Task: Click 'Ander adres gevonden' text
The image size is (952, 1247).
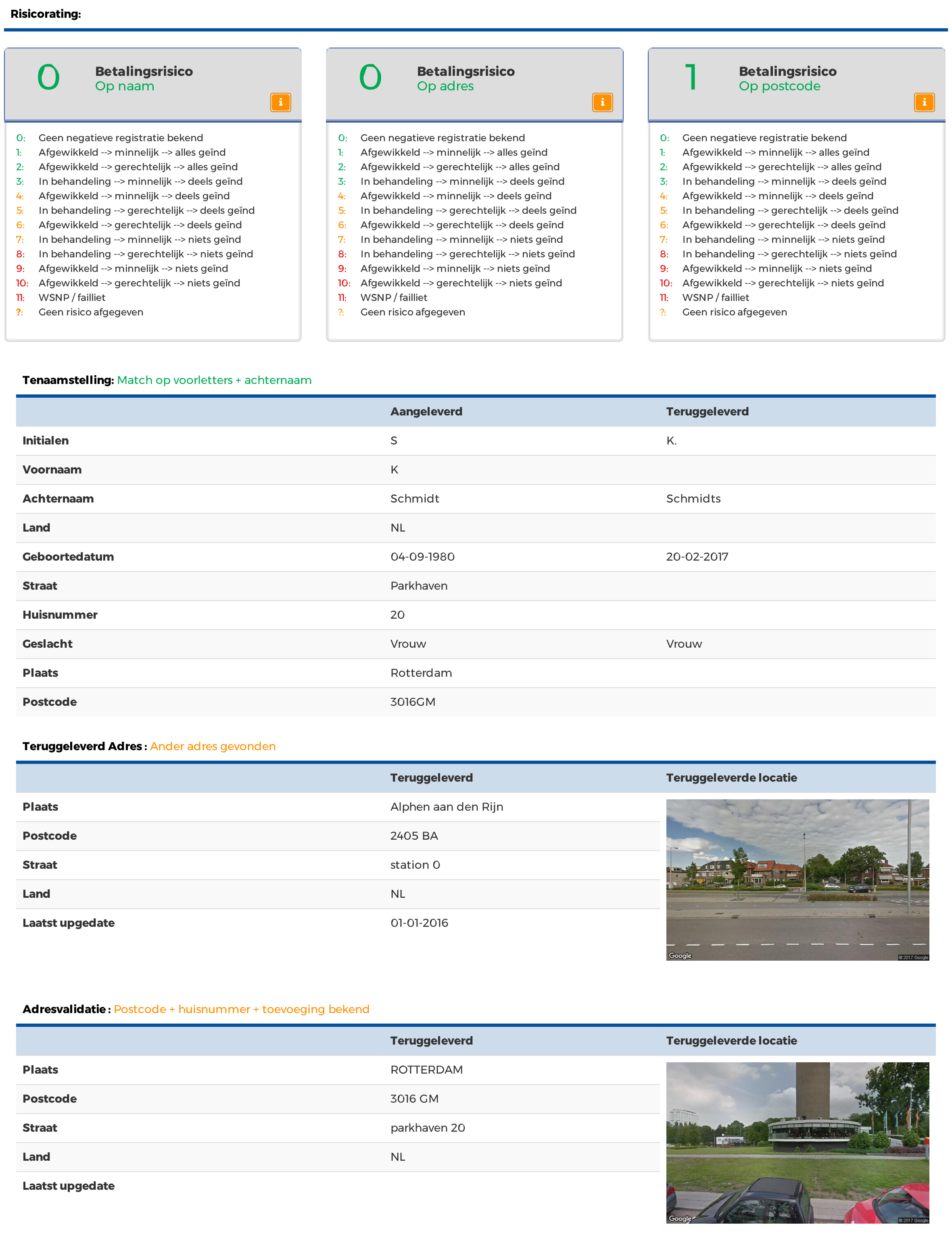Action: click(x=213, y=746)
